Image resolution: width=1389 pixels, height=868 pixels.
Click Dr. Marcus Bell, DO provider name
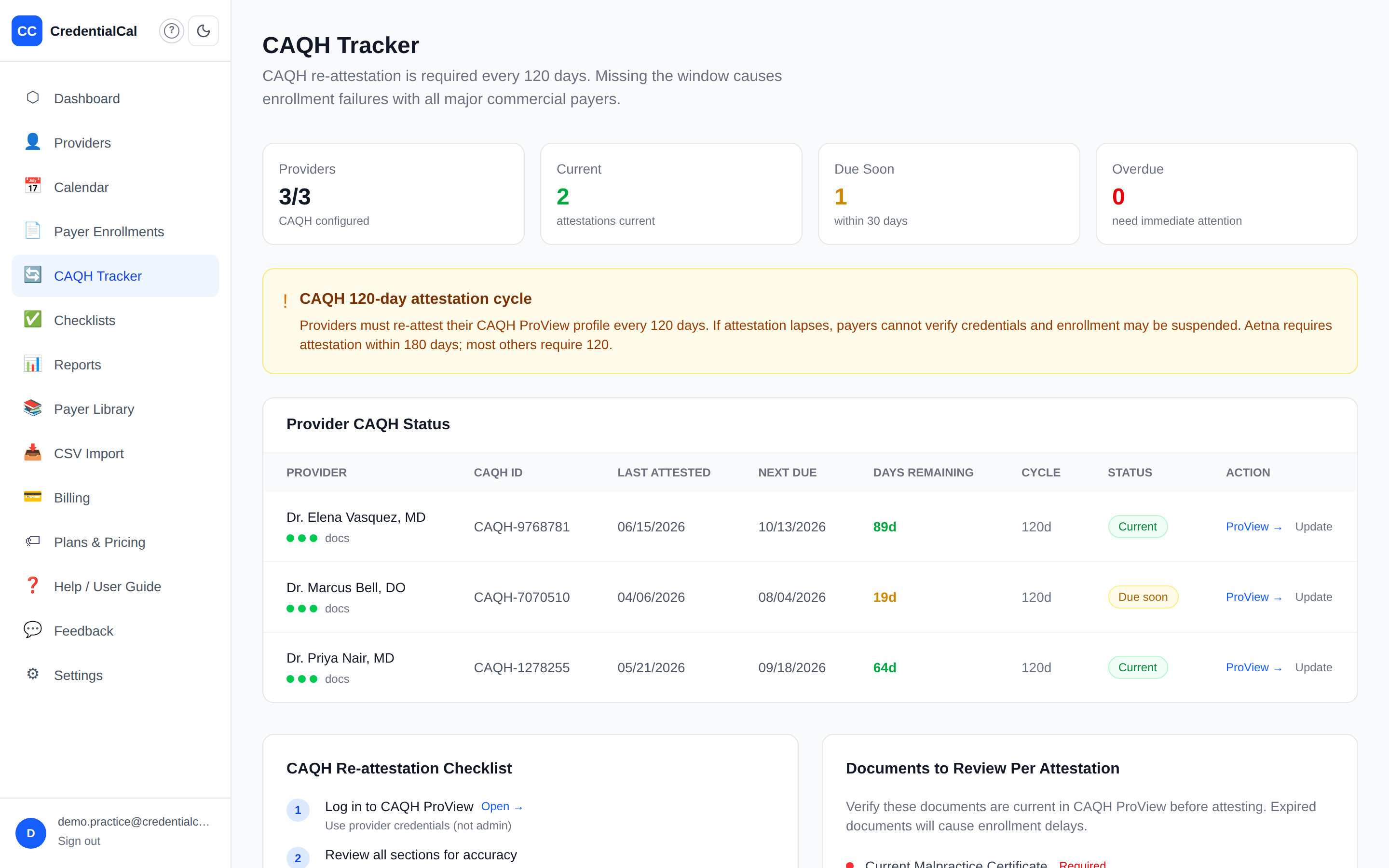point(346,587)
